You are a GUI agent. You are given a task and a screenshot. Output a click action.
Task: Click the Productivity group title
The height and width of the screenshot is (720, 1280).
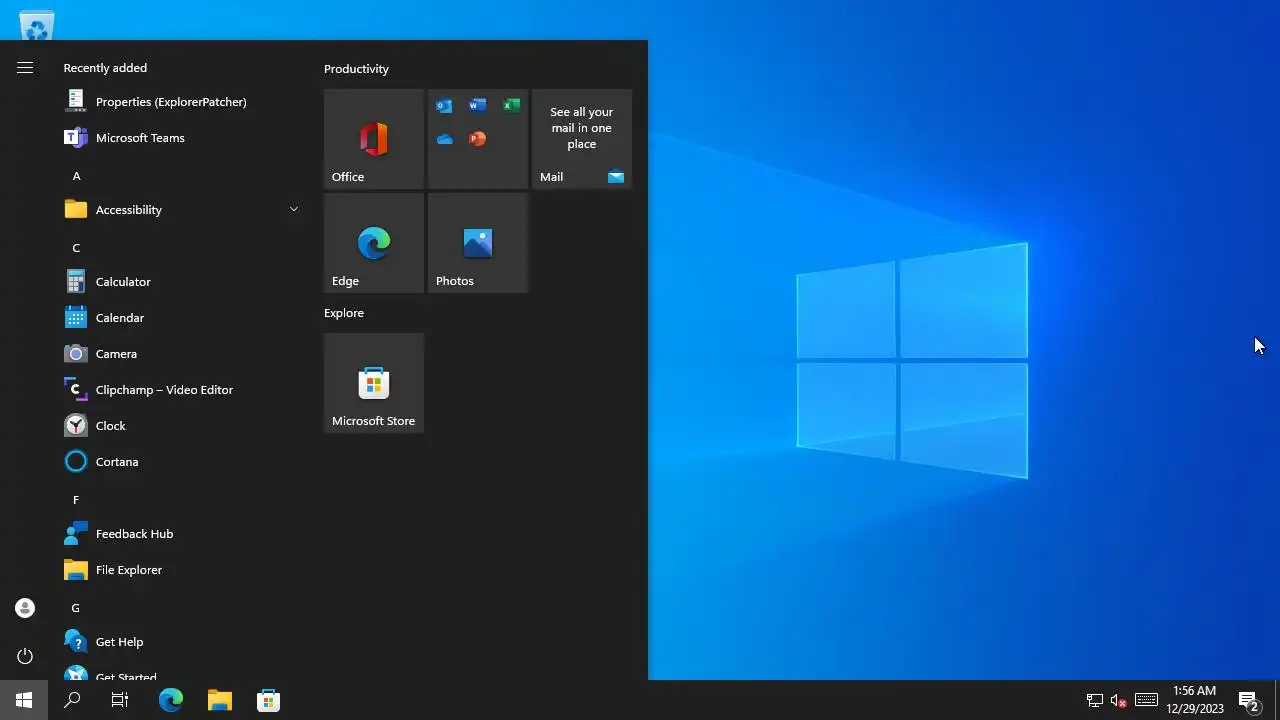(356, 69)
